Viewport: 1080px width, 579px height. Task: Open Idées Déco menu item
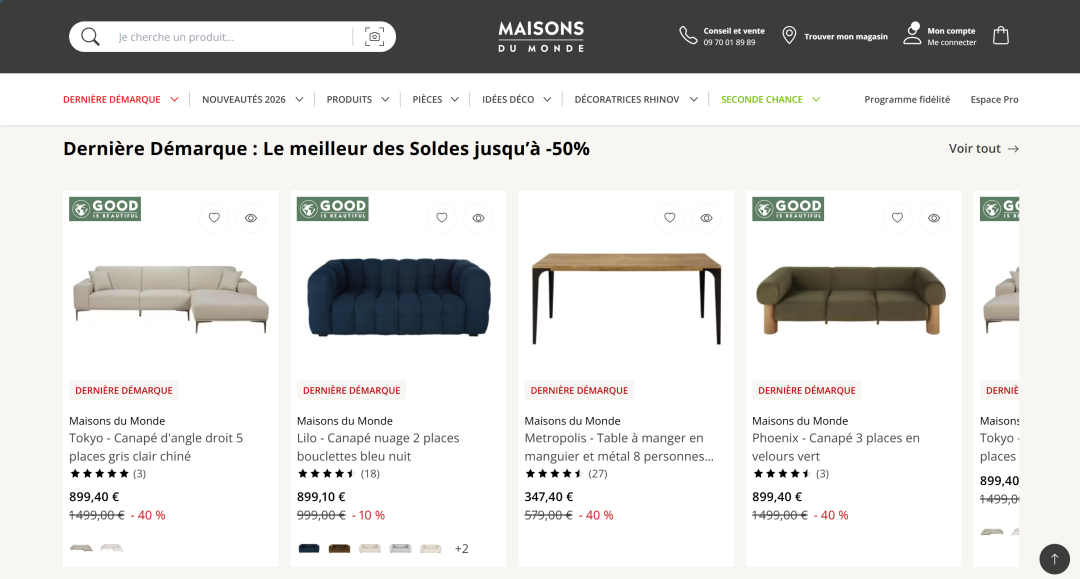coord(508,100)
